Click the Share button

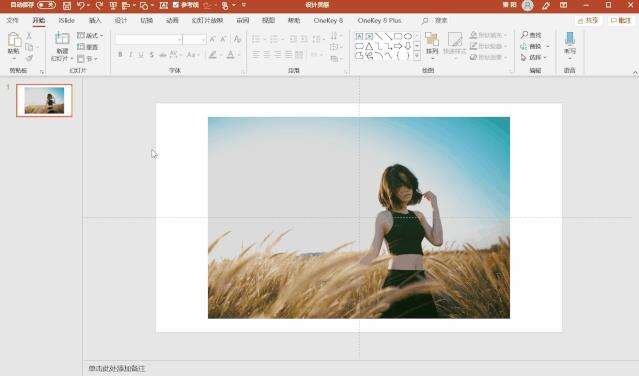(588, 20)
